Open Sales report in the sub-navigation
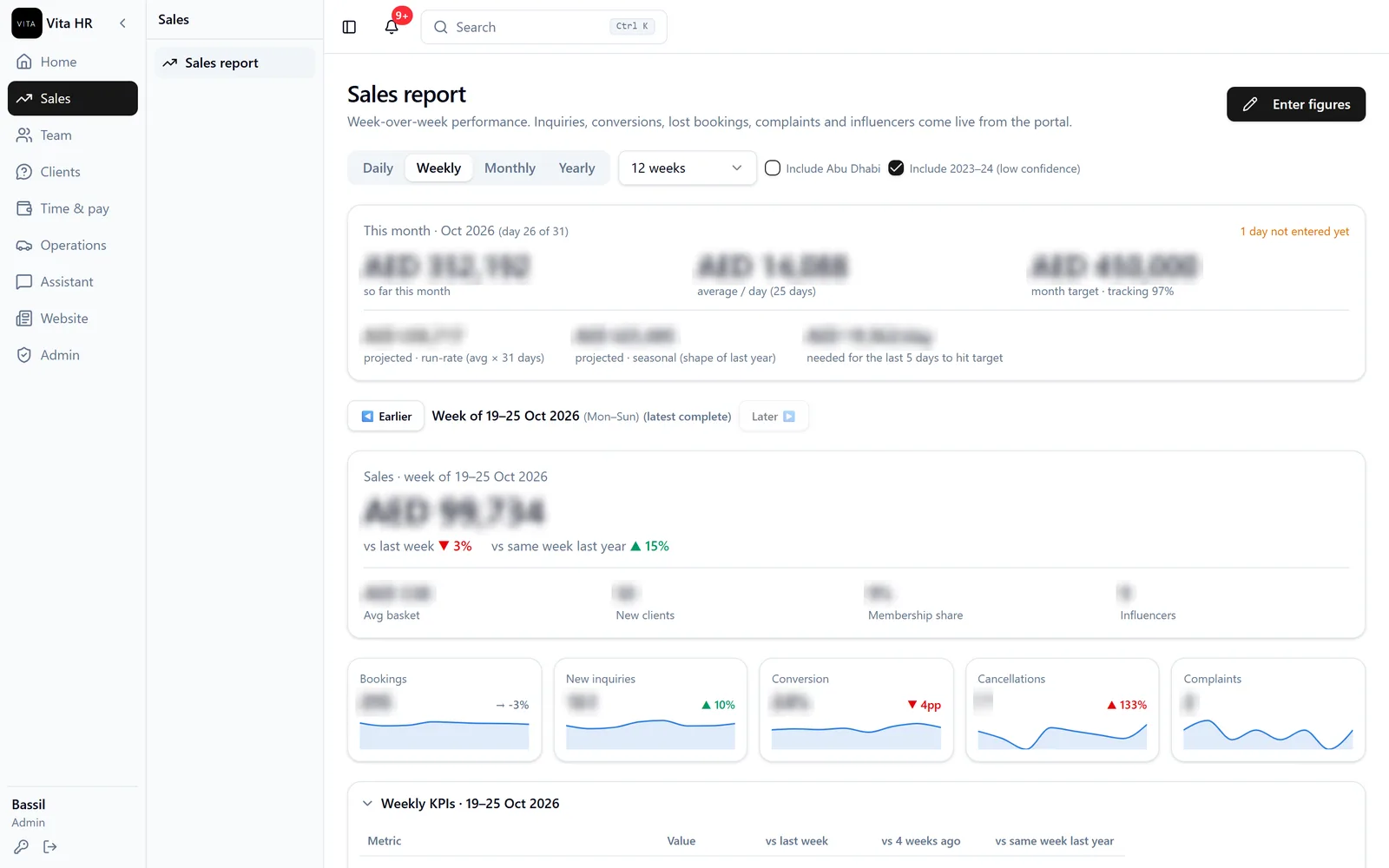This screenshot has height=868, width=1389. point(235,62)
